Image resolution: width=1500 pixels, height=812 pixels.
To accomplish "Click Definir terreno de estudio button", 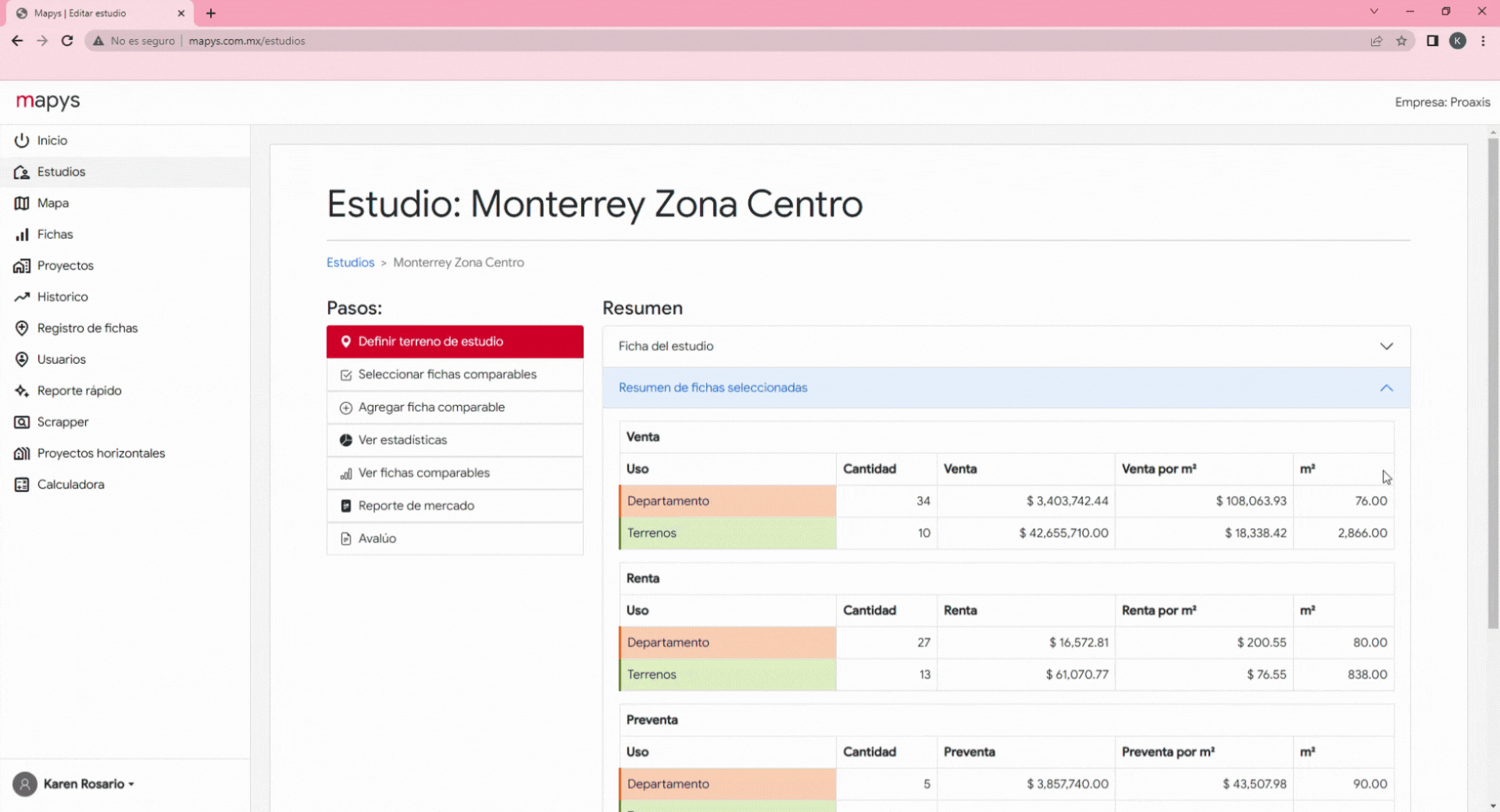I will coord(455,342).
